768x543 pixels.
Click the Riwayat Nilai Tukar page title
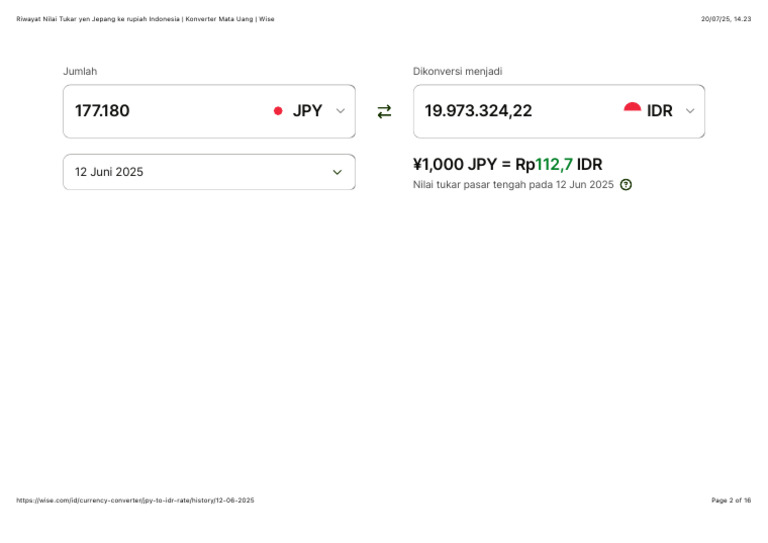(x=145, y=19)
